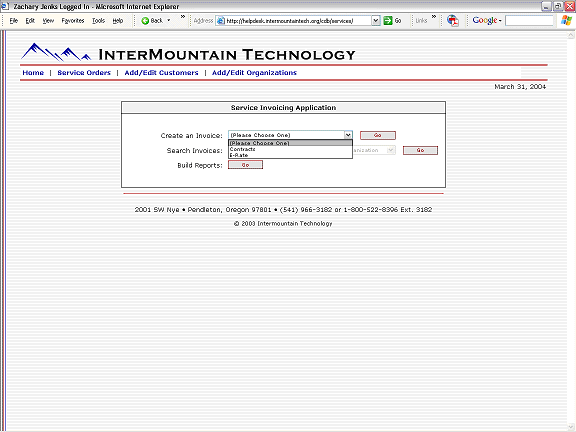Viewport: 576px width, 432px height.
Task: Choose the highlighted (Please Choose One) list option
Action: click(290, 143)
